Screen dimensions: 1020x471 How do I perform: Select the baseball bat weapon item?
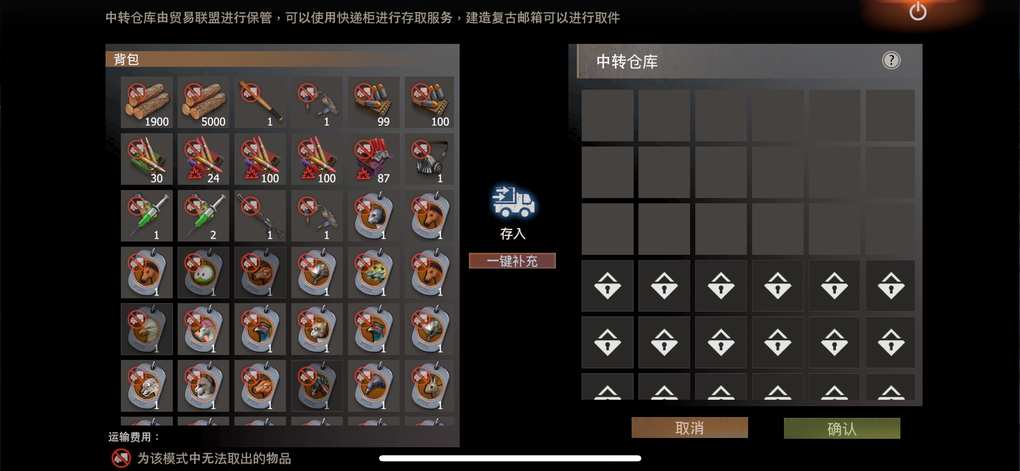(x=260, y=102)
